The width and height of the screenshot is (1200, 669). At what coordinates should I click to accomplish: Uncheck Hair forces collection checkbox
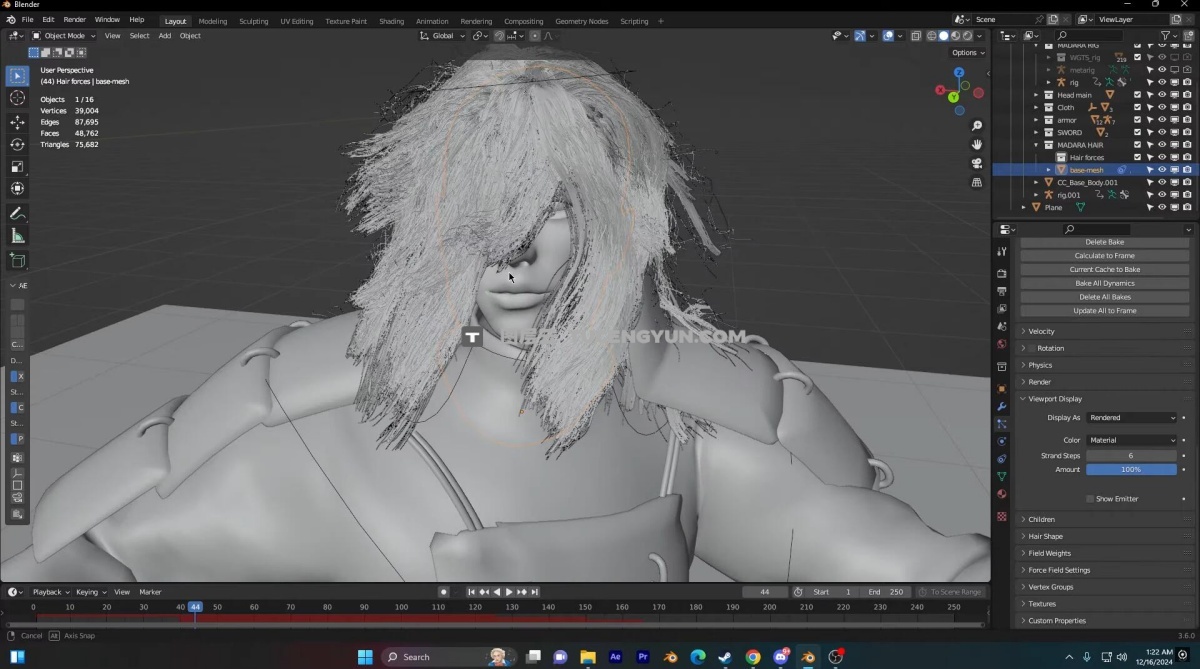(1137, 157)
